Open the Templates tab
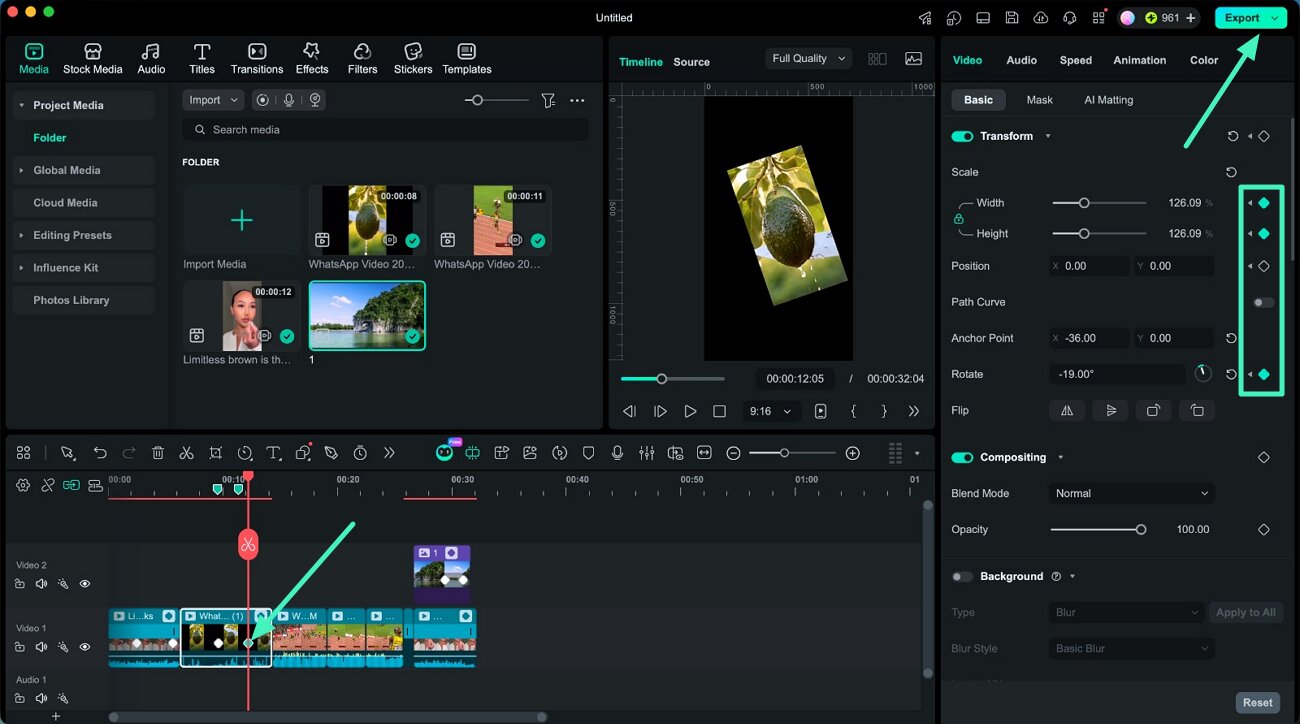This screenshot has height=724, width=1300. (467, 59)
